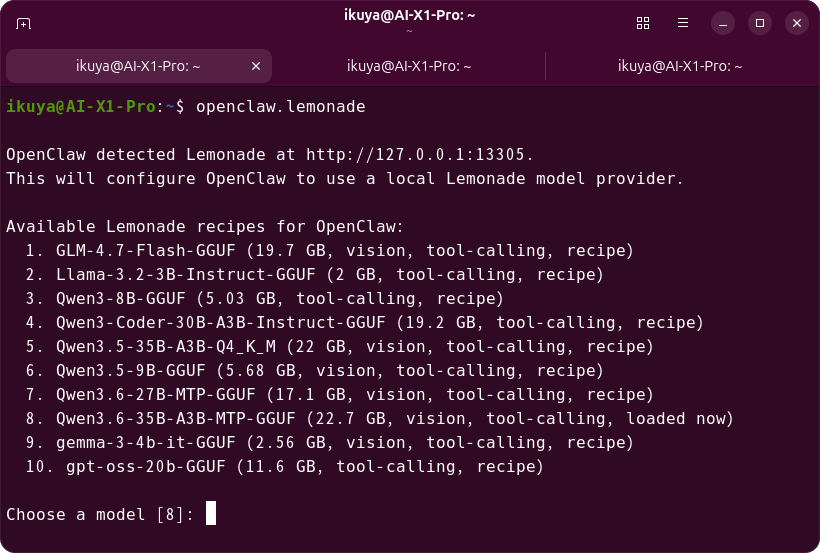Click the Choose a model prompt cursor
Image resolution: width=820 pixels, height=553 pixels.
211,513
